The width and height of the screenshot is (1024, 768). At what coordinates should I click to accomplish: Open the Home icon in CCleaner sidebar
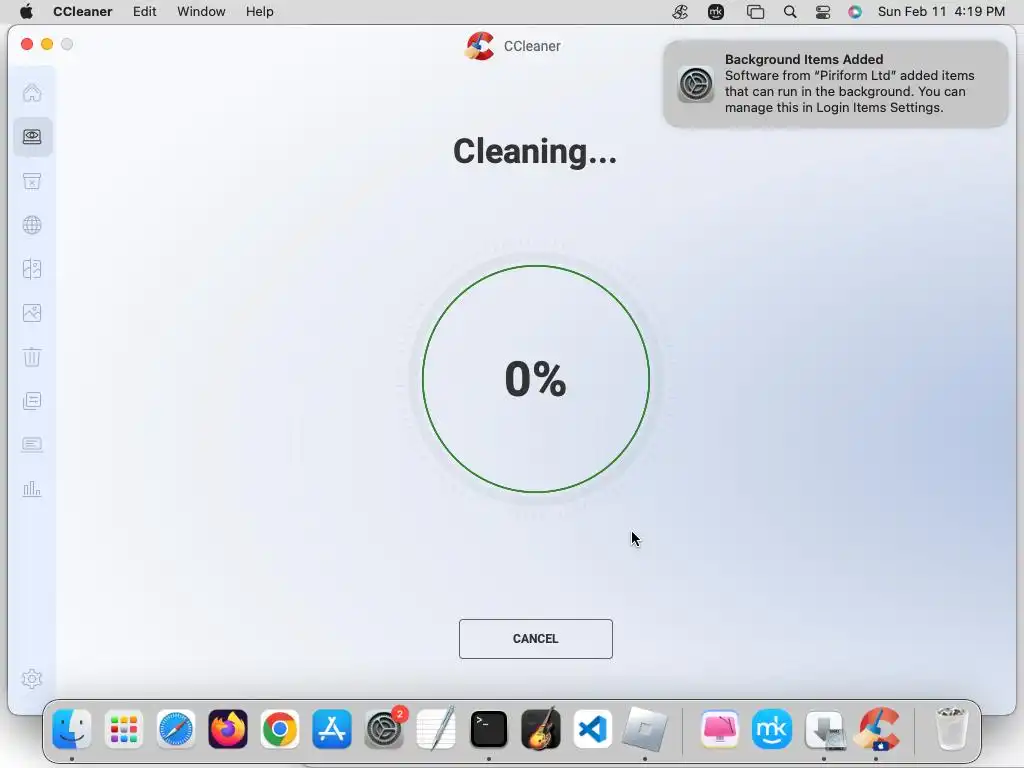click(32, 93)
